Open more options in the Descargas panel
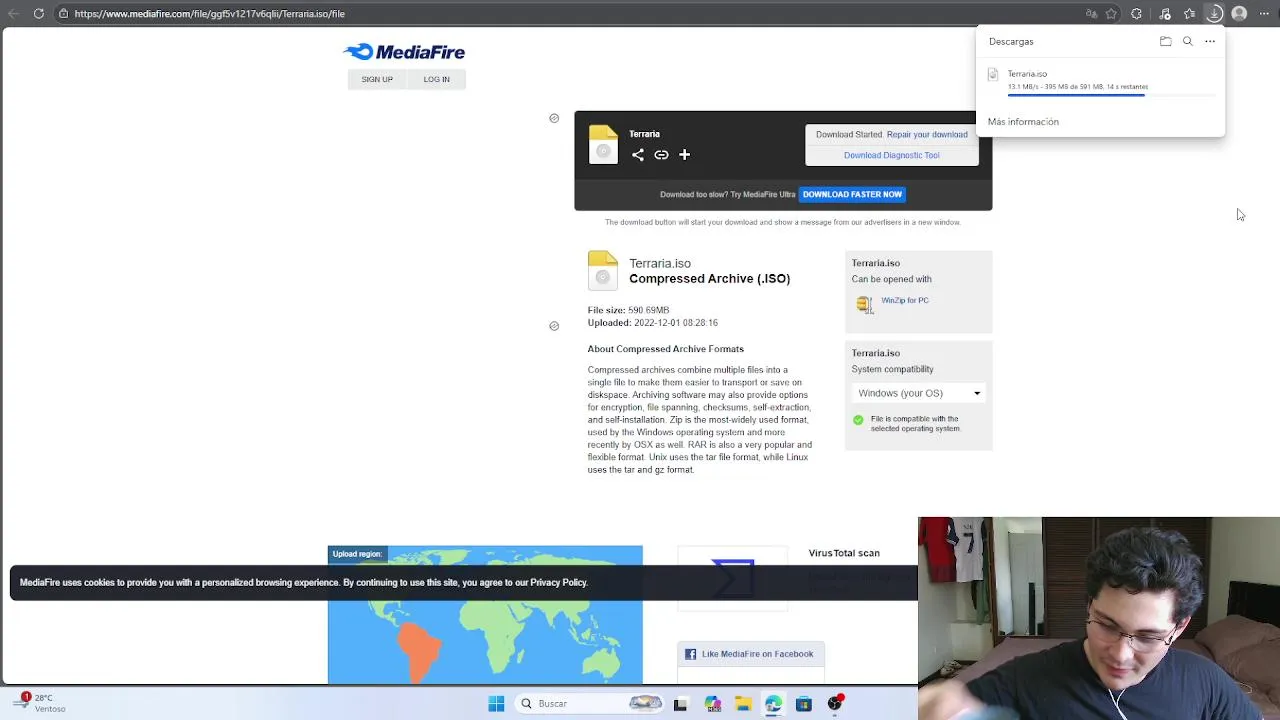1280x720 pixels. pos(1209,41)
